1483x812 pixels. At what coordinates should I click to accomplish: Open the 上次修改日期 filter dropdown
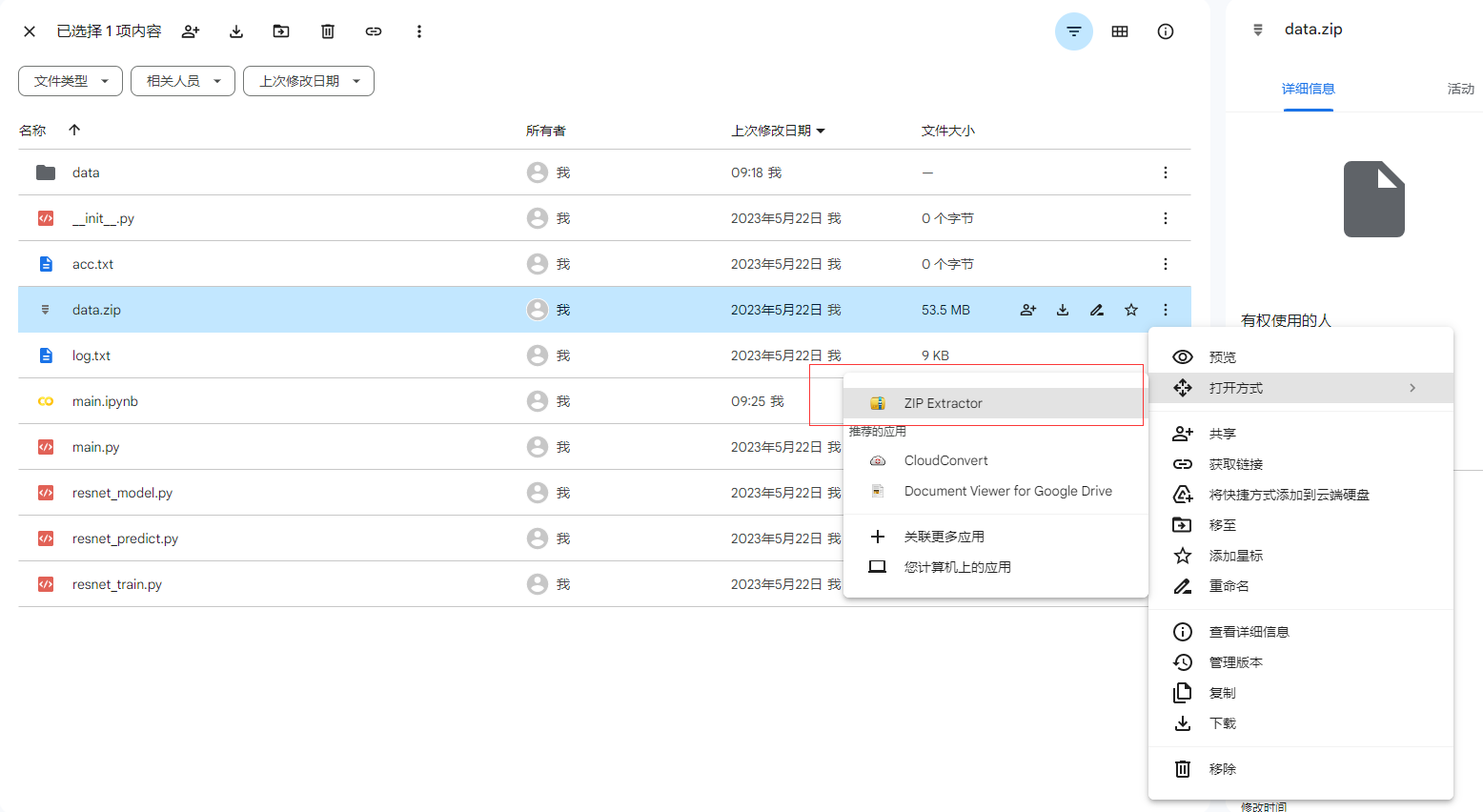pyautogui.click(x=309, y=81)
